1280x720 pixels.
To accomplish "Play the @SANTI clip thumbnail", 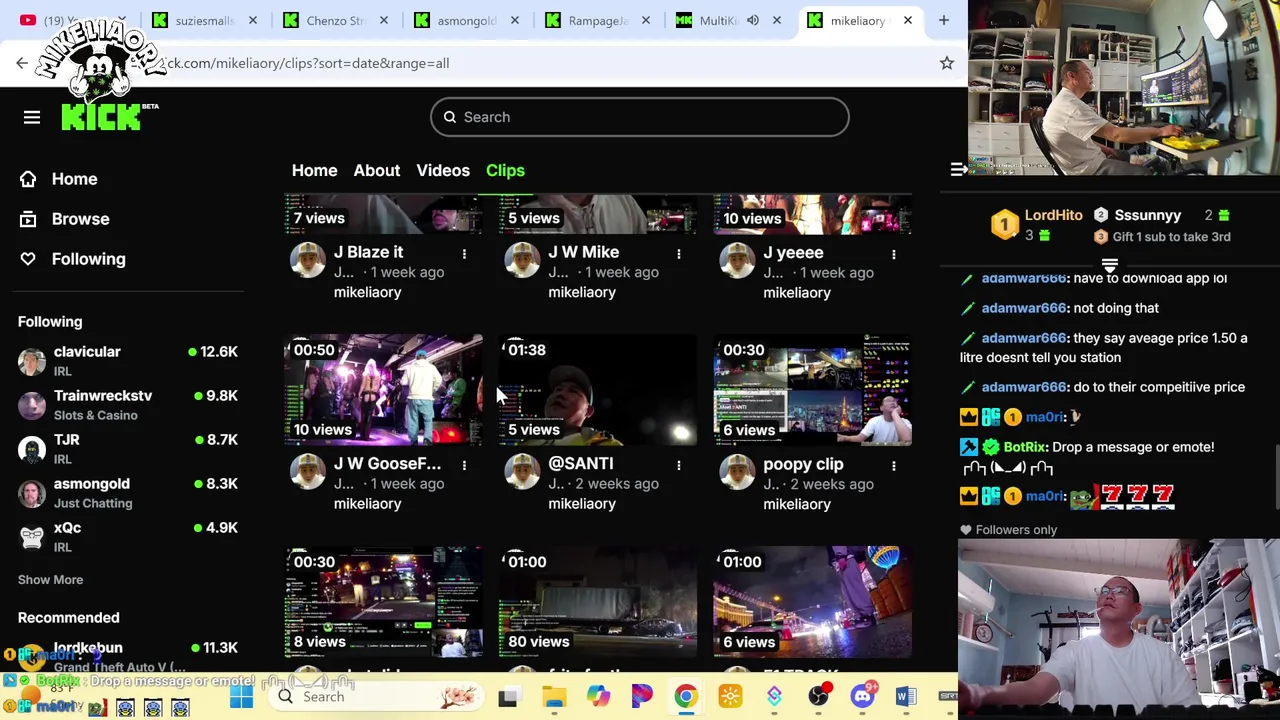I will [598, 390].
